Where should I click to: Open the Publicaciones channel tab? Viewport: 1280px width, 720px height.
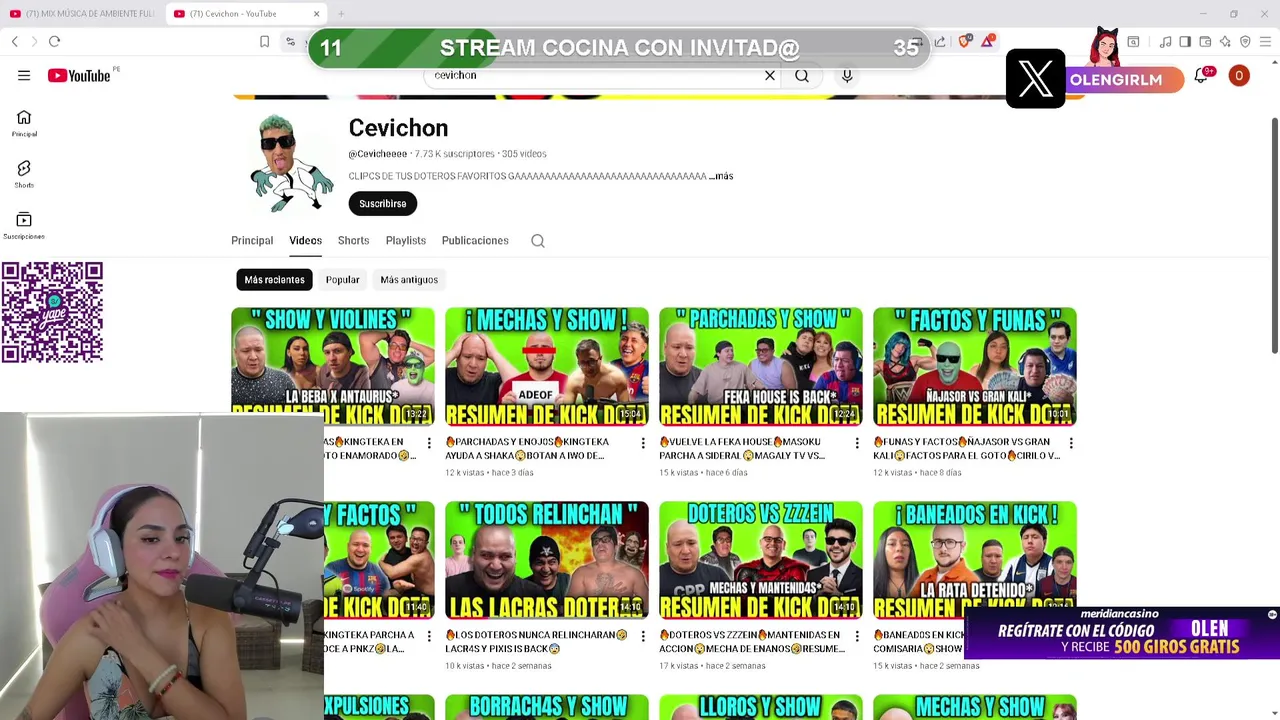click(475, 240)
